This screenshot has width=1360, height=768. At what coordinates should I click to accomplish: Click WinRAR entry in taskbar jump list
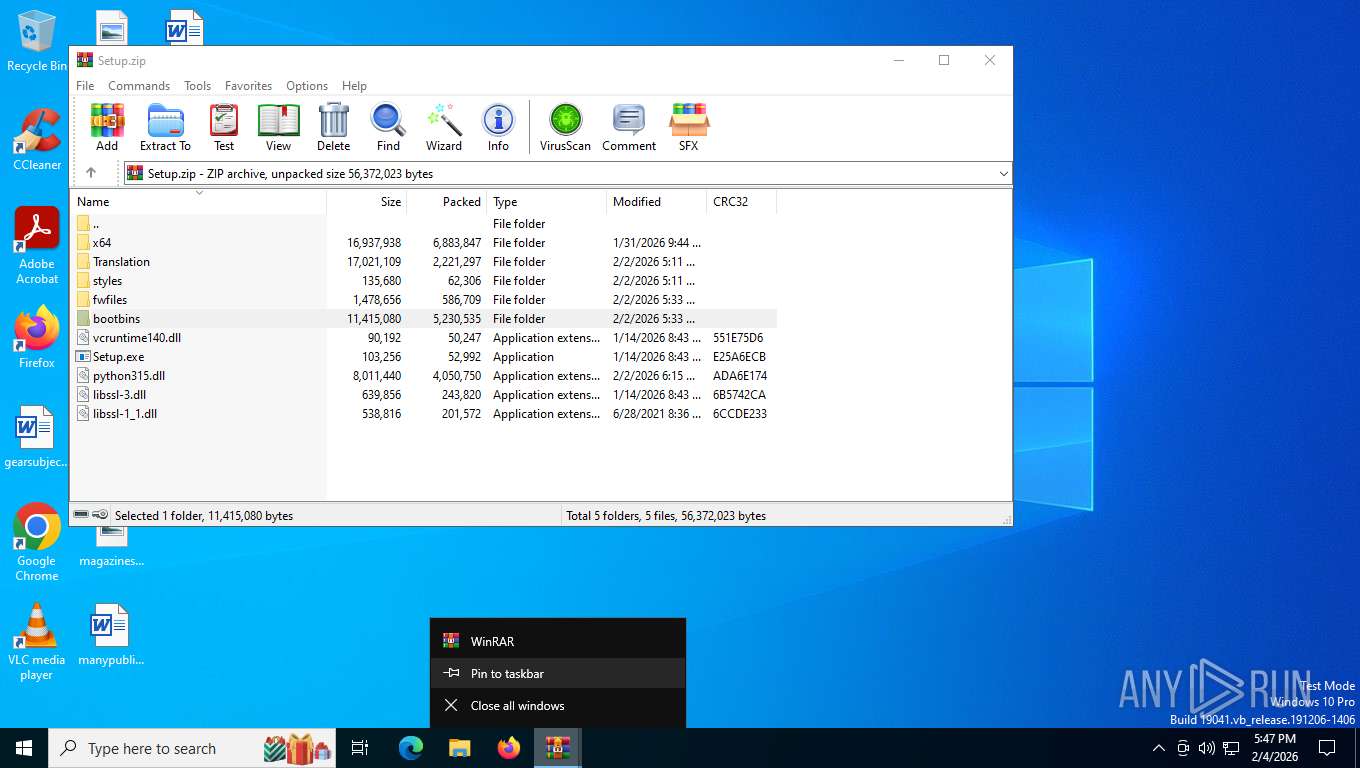pyautogui.click(x=558, y=642)
